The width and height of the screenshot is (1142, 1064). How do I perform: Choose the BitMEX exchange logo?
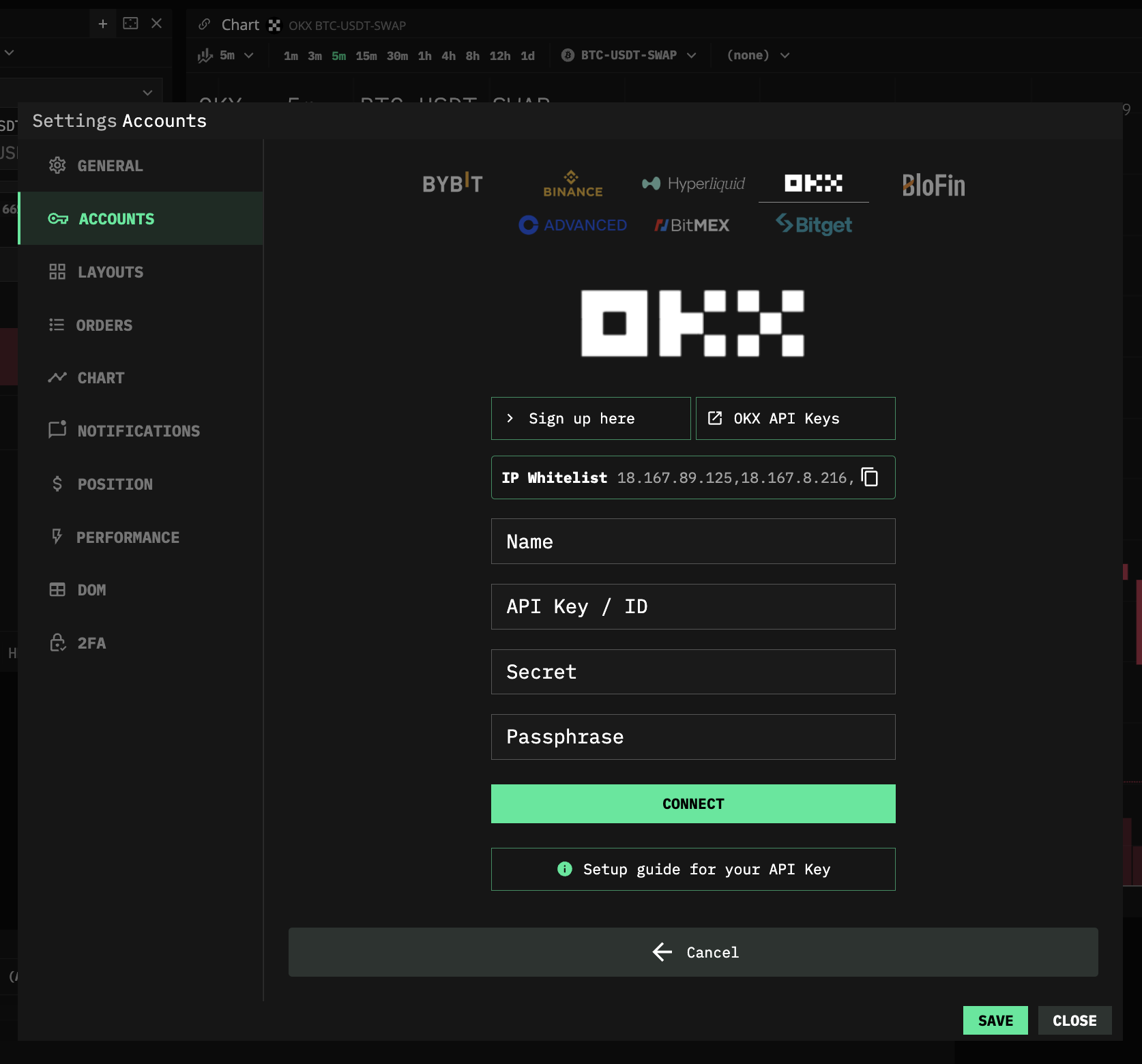click(692, 225)
